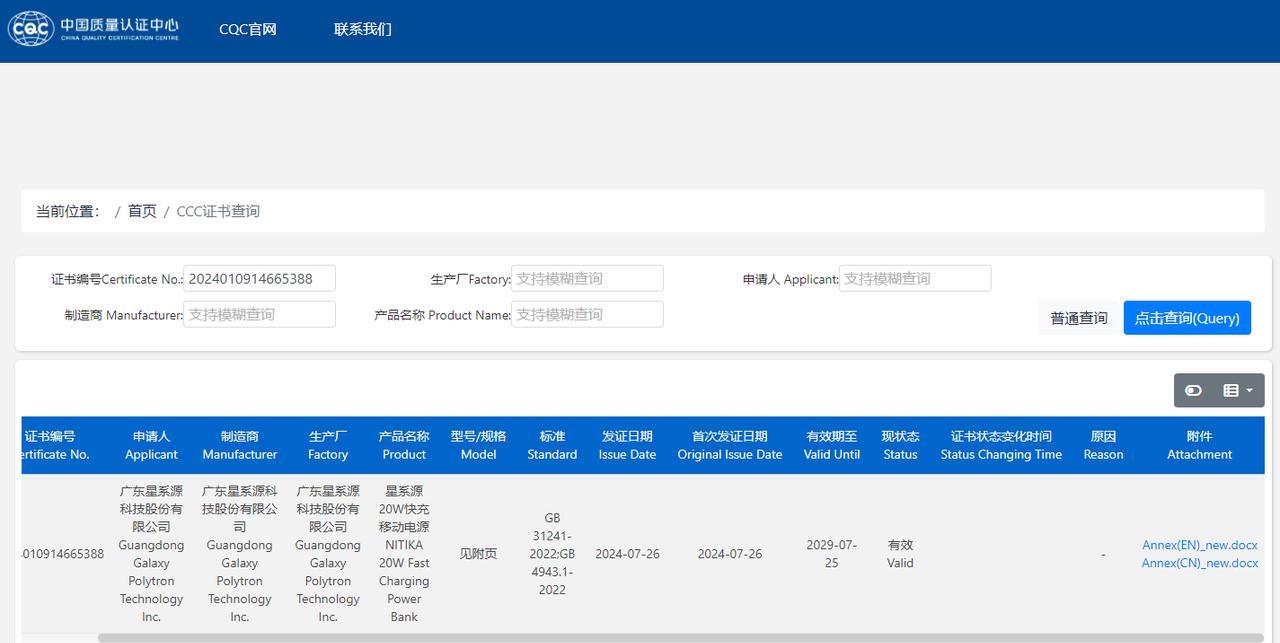Click the 标准 Standard column header
The image size is (1280, 643).
pyautogui.click(x=552, y=445)
